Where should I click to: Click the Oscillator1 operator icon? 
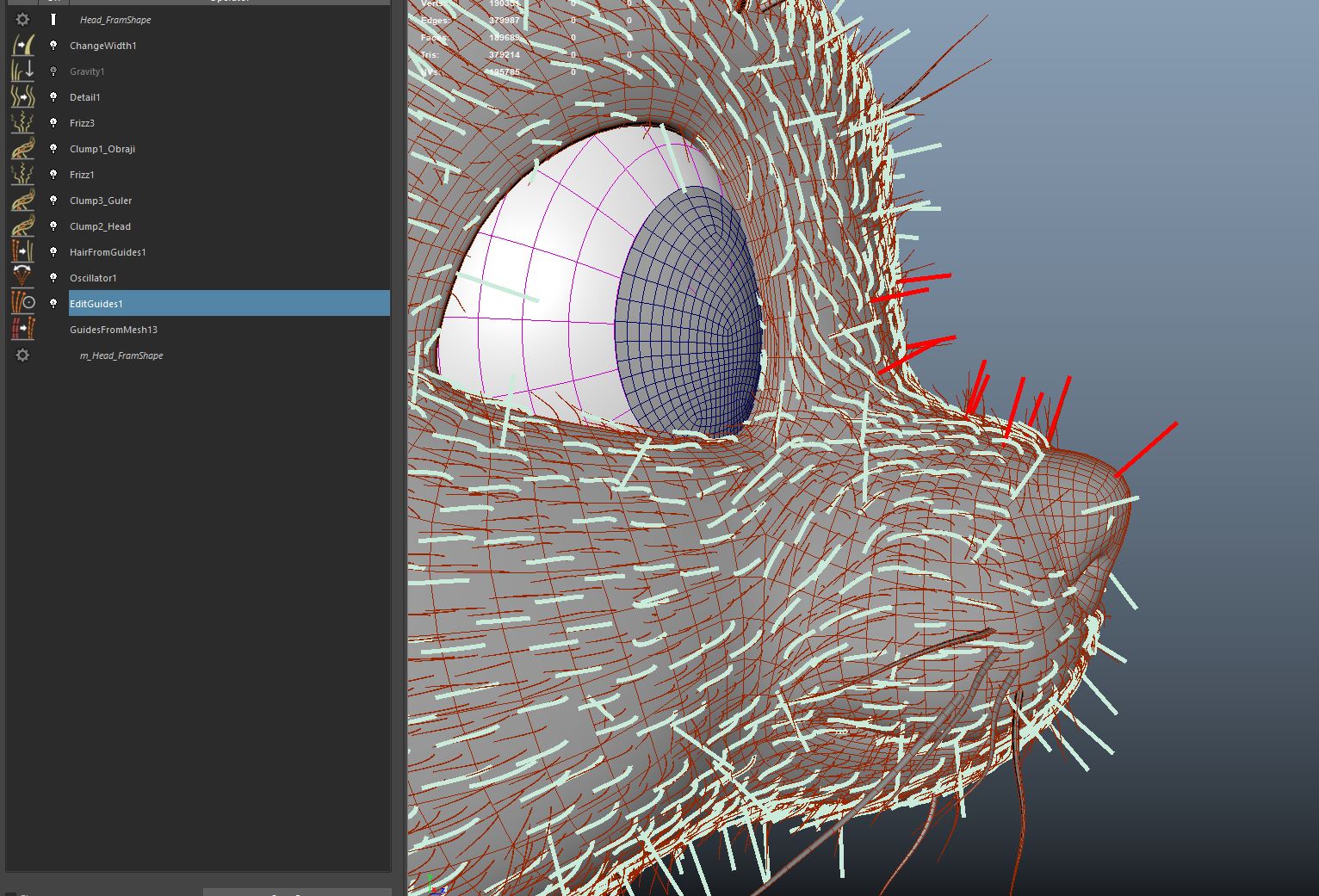coord(23,277)
